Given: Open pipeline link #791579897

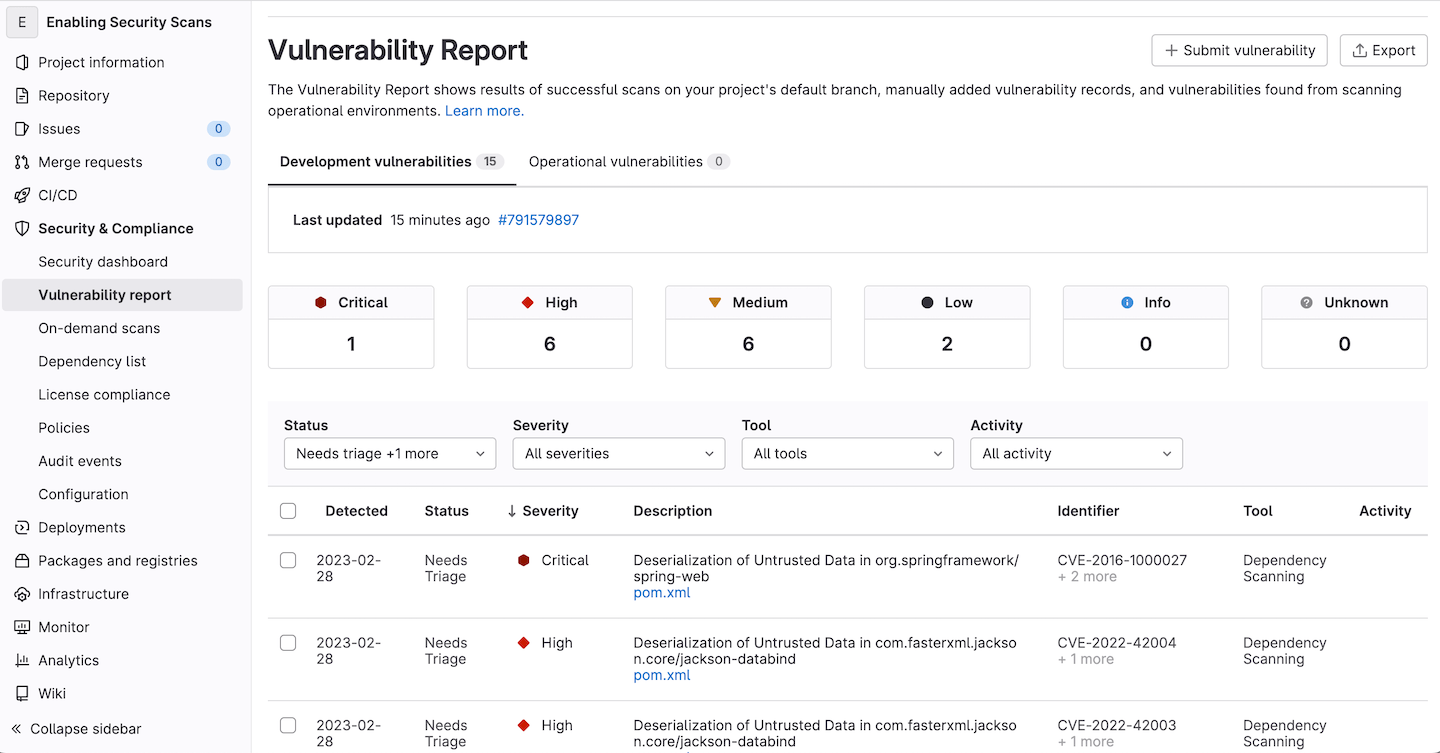Looking at the screenshot, I should click(x=538, y=220).
